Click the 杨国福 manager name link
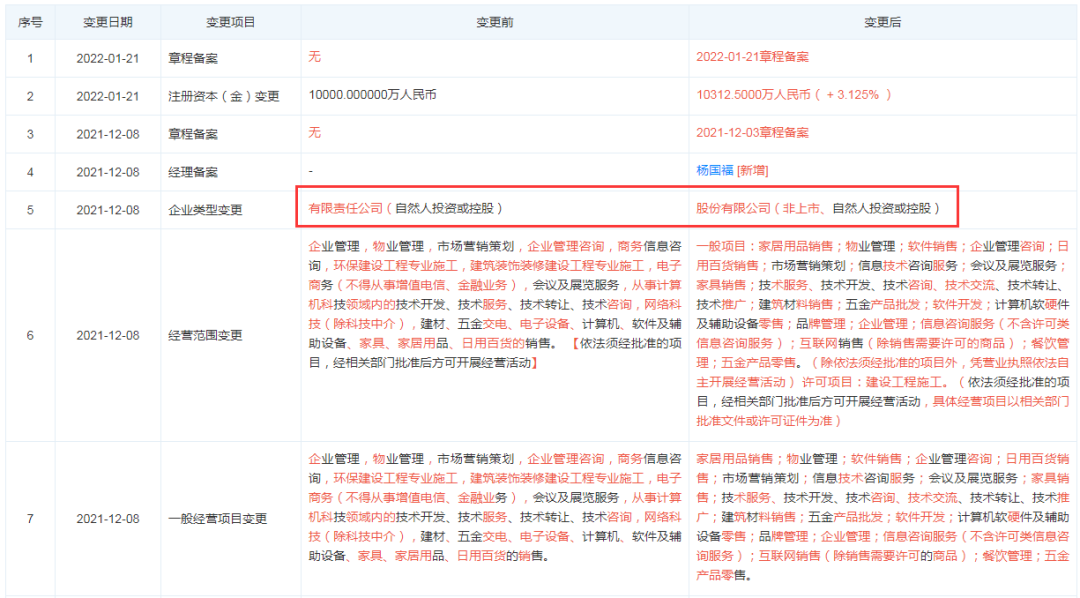 tap(714, 171)
